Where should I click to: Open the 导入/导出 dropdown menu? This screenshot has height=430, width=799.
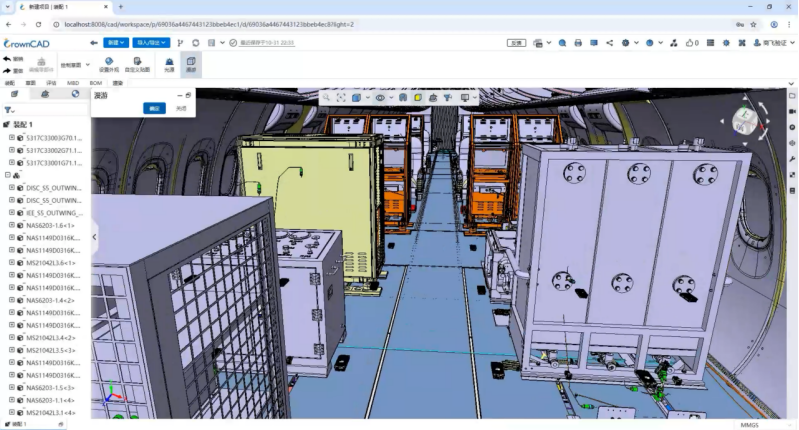pyautogui.click(x=150, y=43)
